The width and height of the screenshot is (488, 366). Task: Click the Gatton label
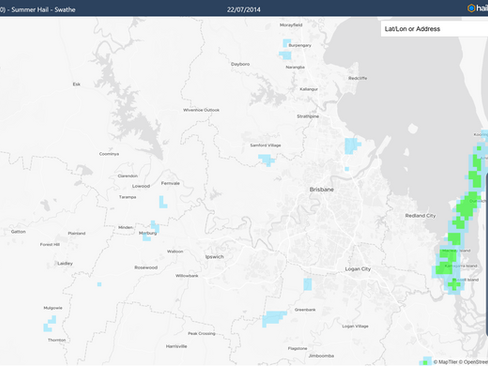click(x=18, y=231)
